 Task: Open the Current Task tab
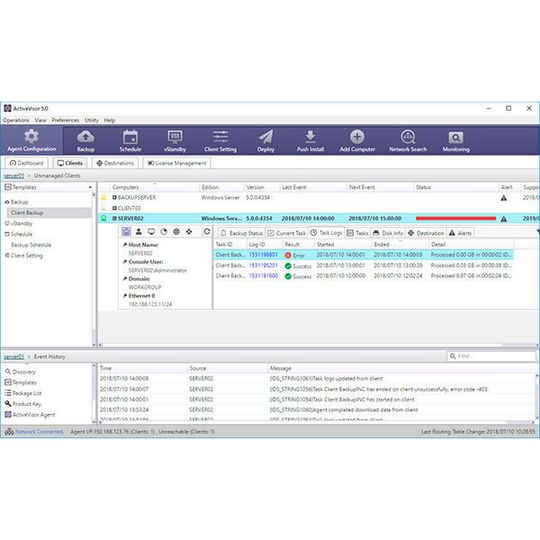click(287, 233)
